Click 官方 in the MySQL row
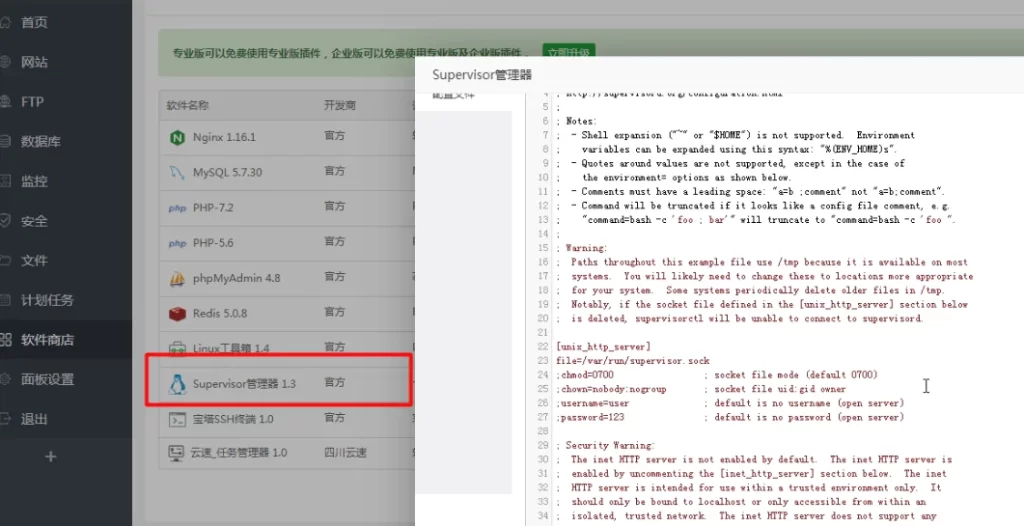The width and height of the screenshot is (1024, 526). [334, 171]
